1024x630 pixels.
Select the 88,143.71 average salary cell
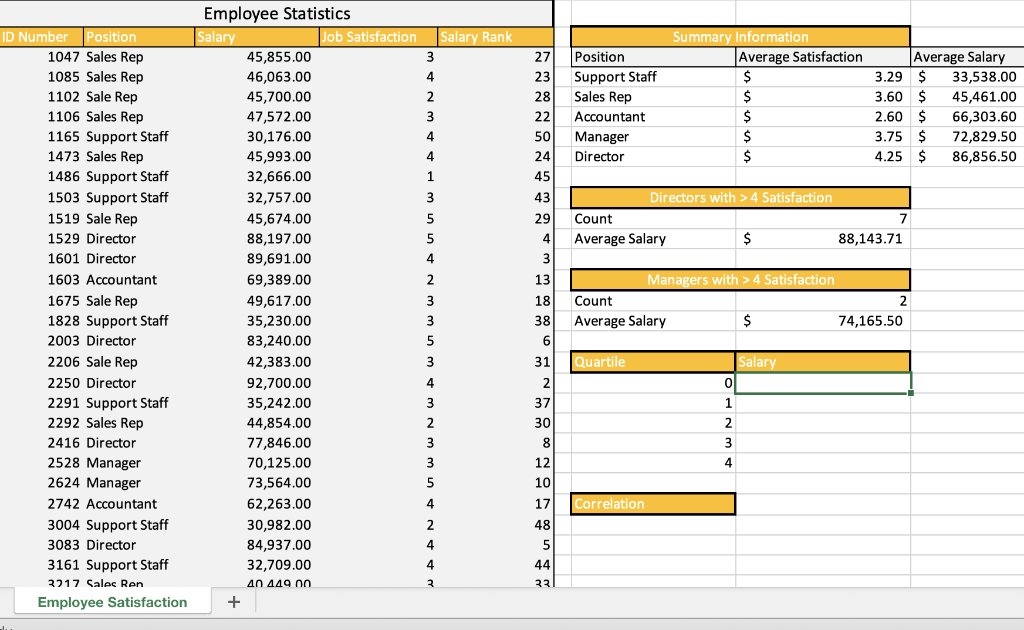[823, 239]
